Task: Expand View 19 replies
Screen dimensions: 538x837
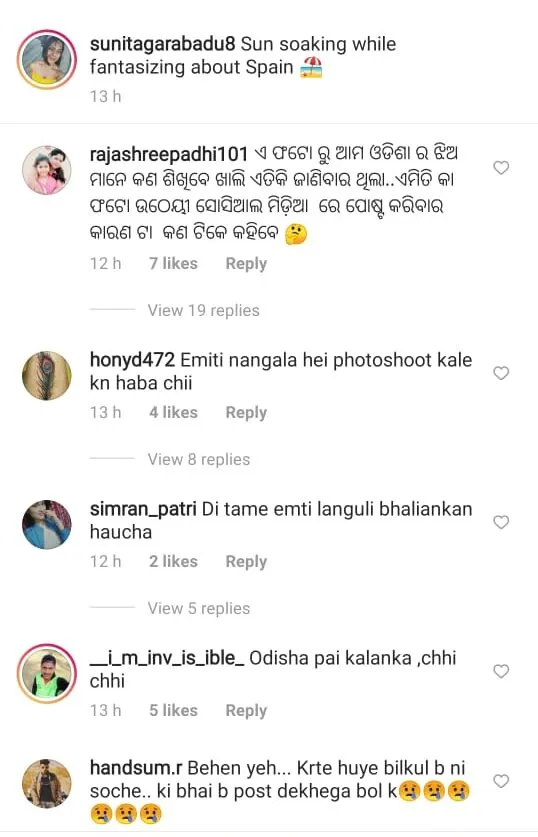Action: tap(203, 310)
